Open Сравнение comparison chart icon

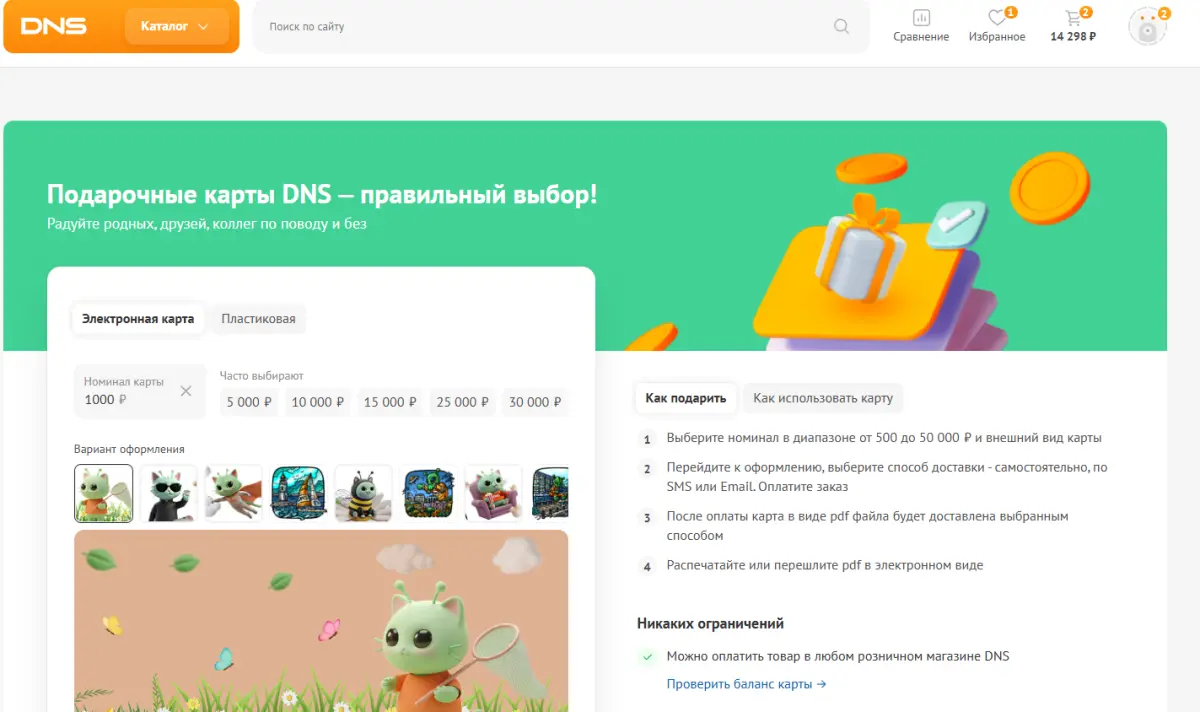921,17
